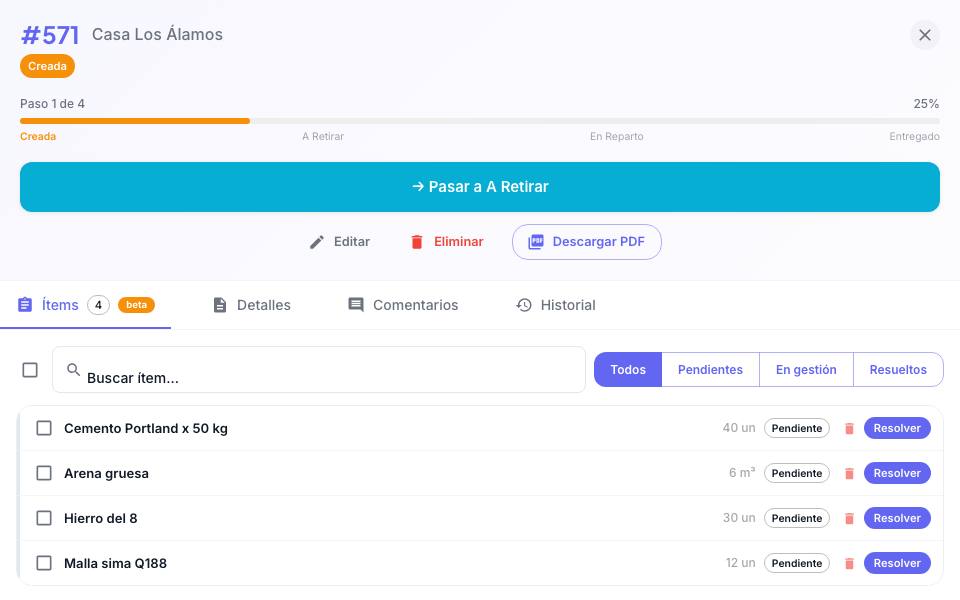
Task: Click the orange Creada status badge
Action: pyautogui.click(x=47, y=66)
